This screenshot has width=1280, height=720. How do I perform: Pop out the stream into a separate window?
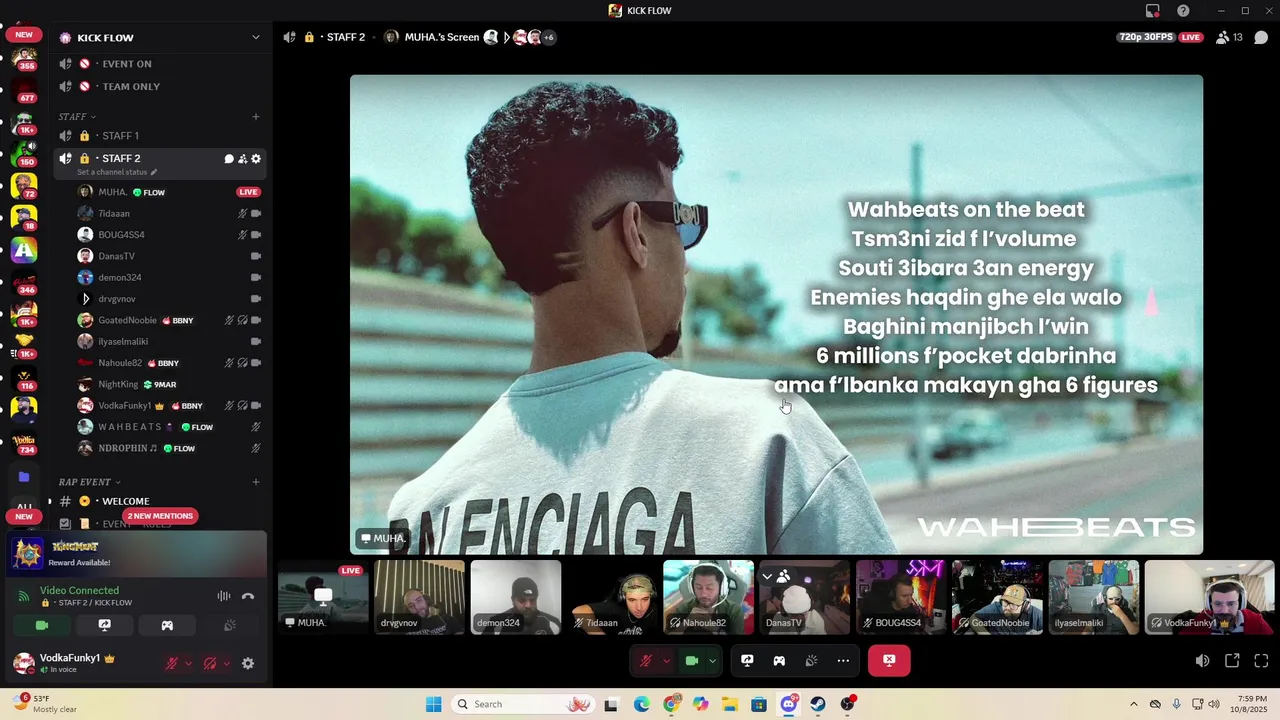1232,661
